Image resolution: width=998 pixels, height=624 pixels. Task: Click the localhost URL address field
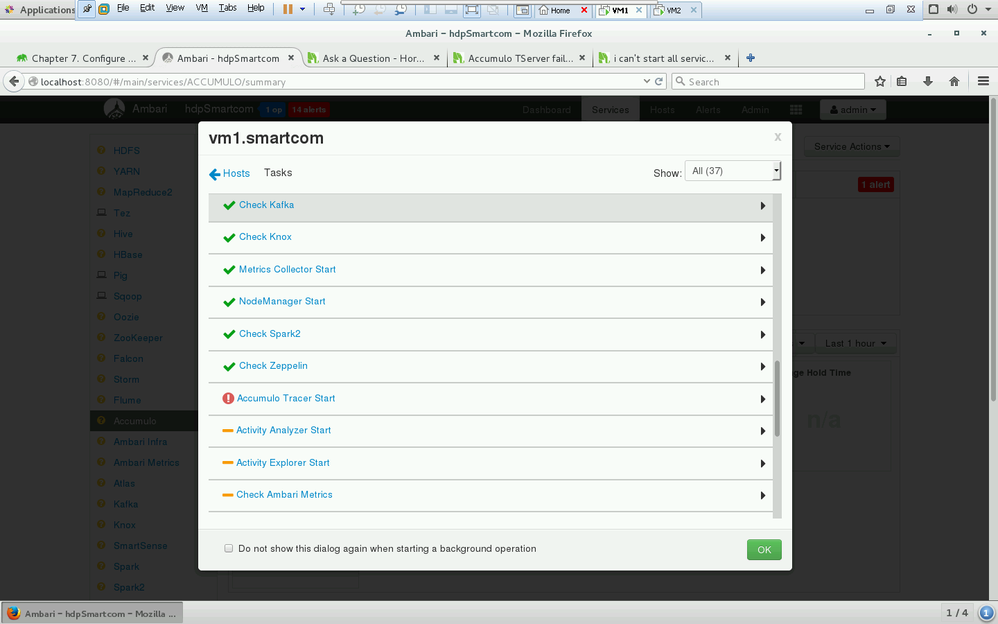tap(337, 82)
